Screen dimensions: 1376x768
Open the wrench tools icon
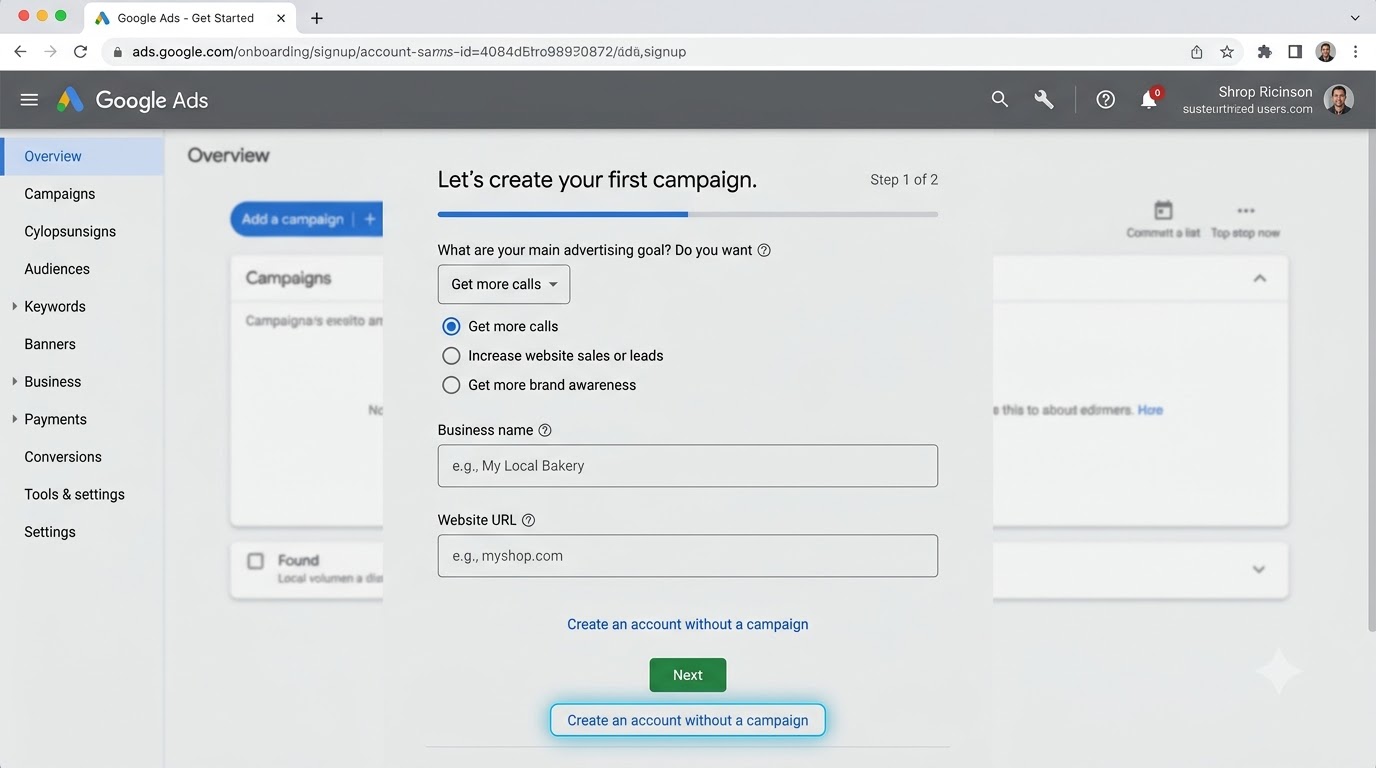(x=1044, y=99)
